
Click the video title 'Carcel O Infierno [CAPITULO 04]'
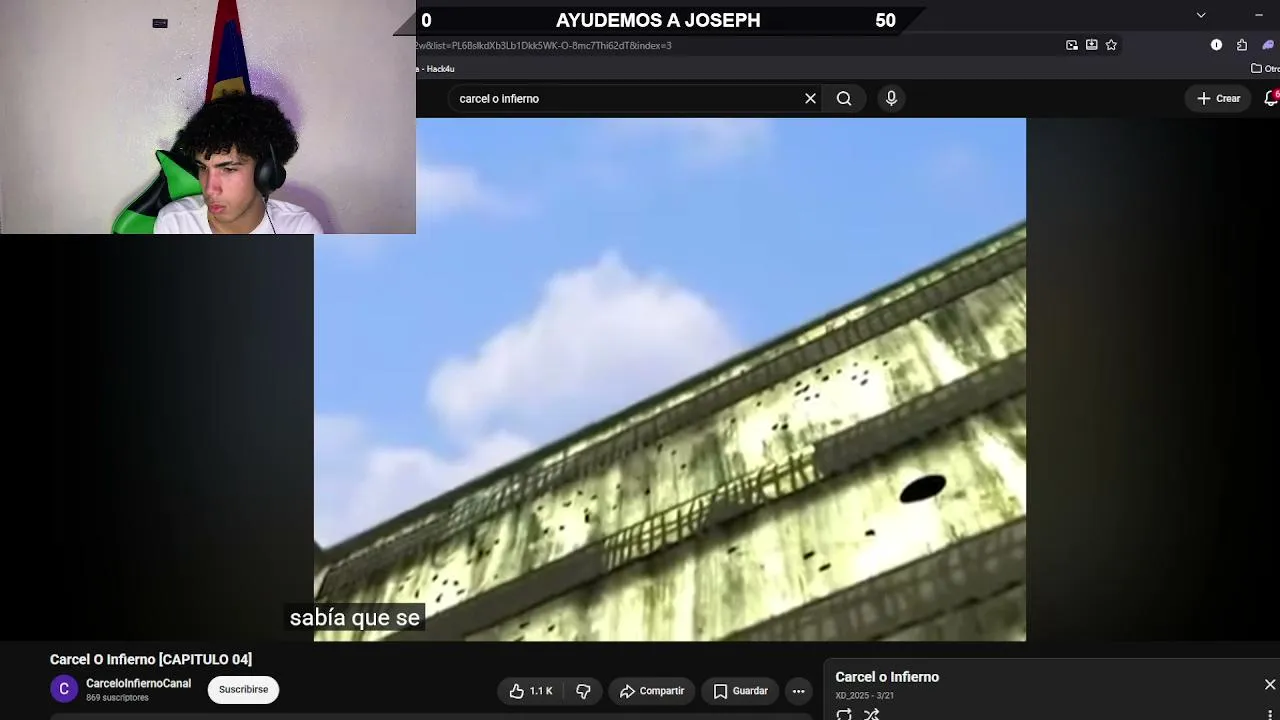pos(151,659)
